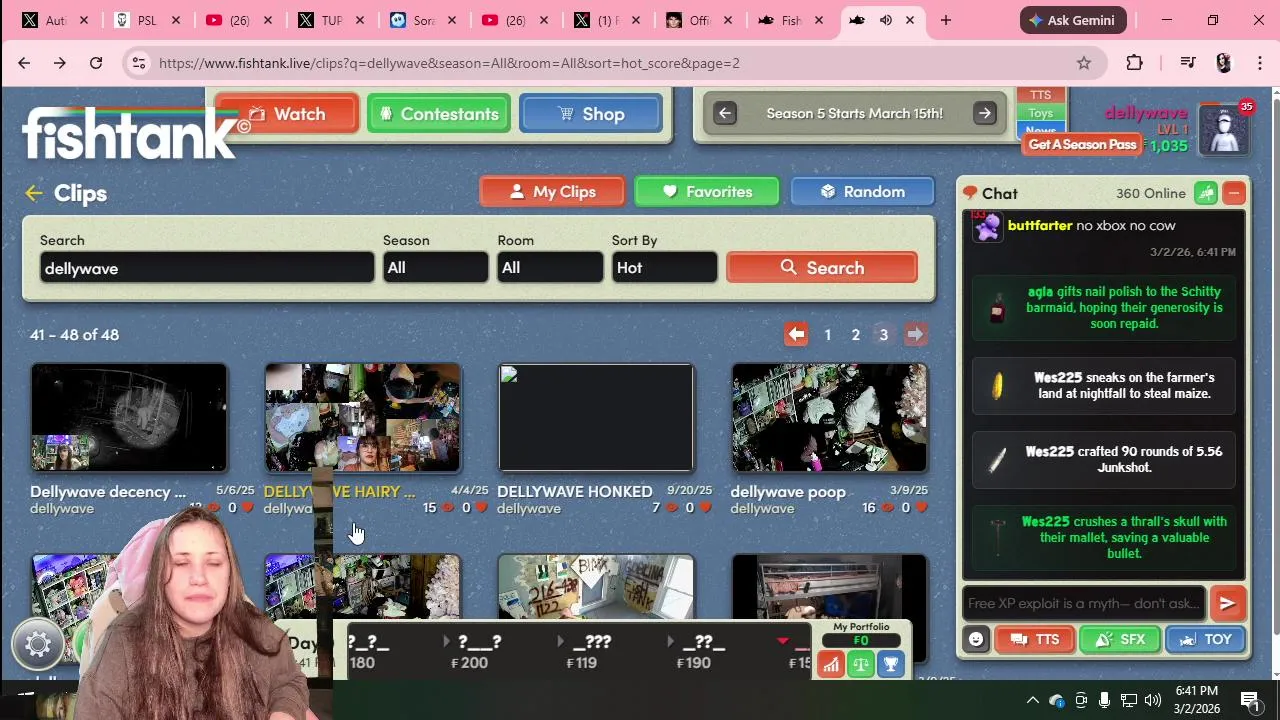
Task: Collapse the Chat panel
Action: click(x=1234, y=194)
